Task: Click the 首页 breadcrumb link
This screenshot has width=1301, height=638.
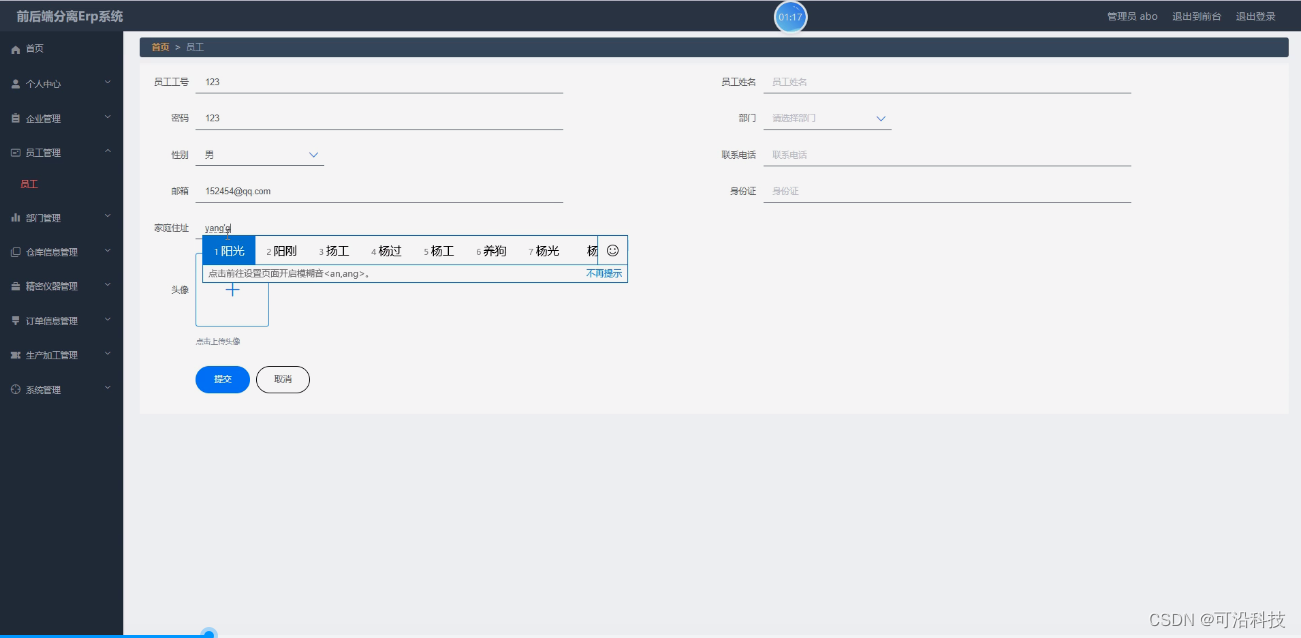Action: (x=160, y=47)
